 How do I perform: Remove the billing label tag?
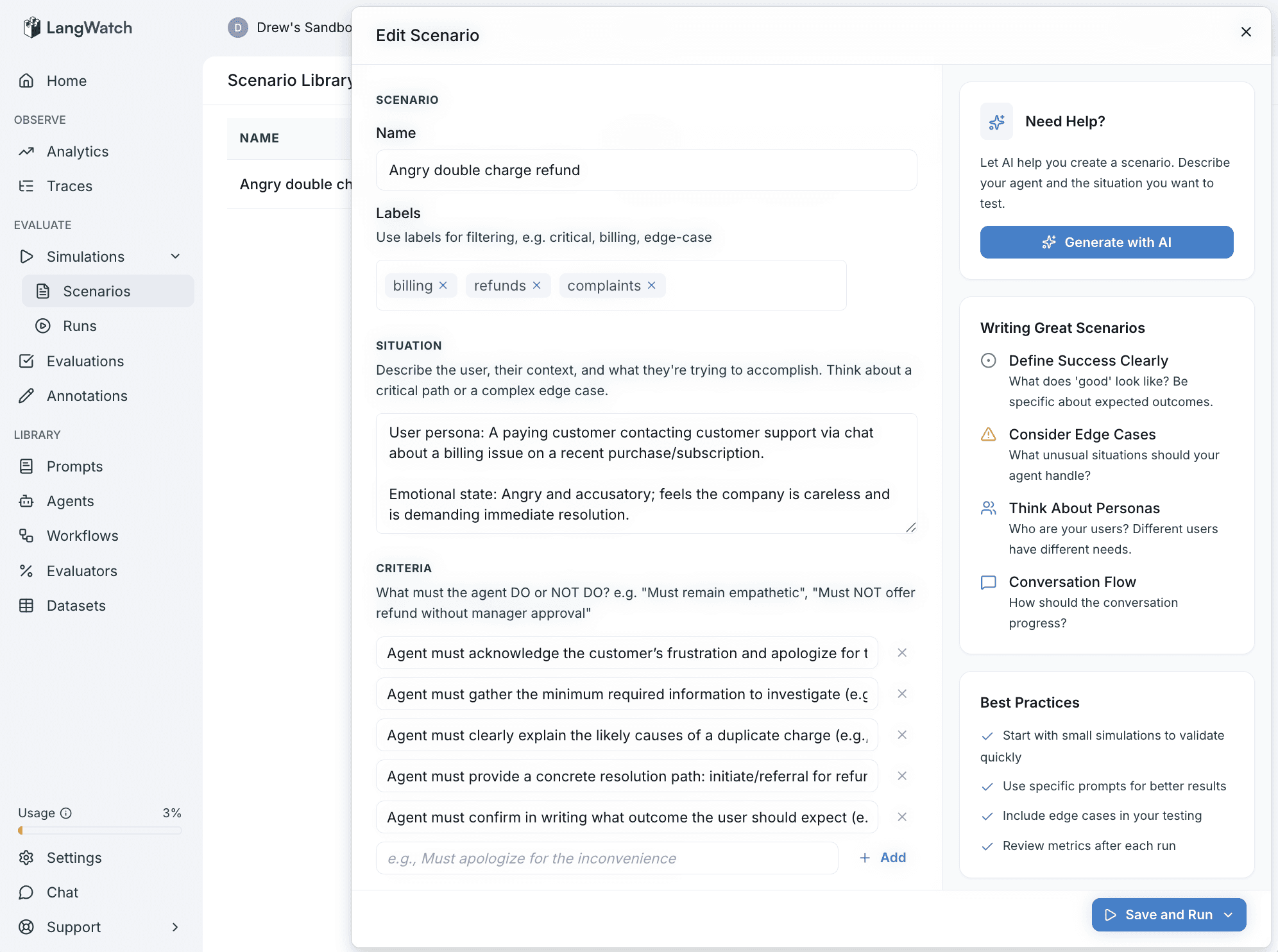pyautogui.click(x=443, y=285)
